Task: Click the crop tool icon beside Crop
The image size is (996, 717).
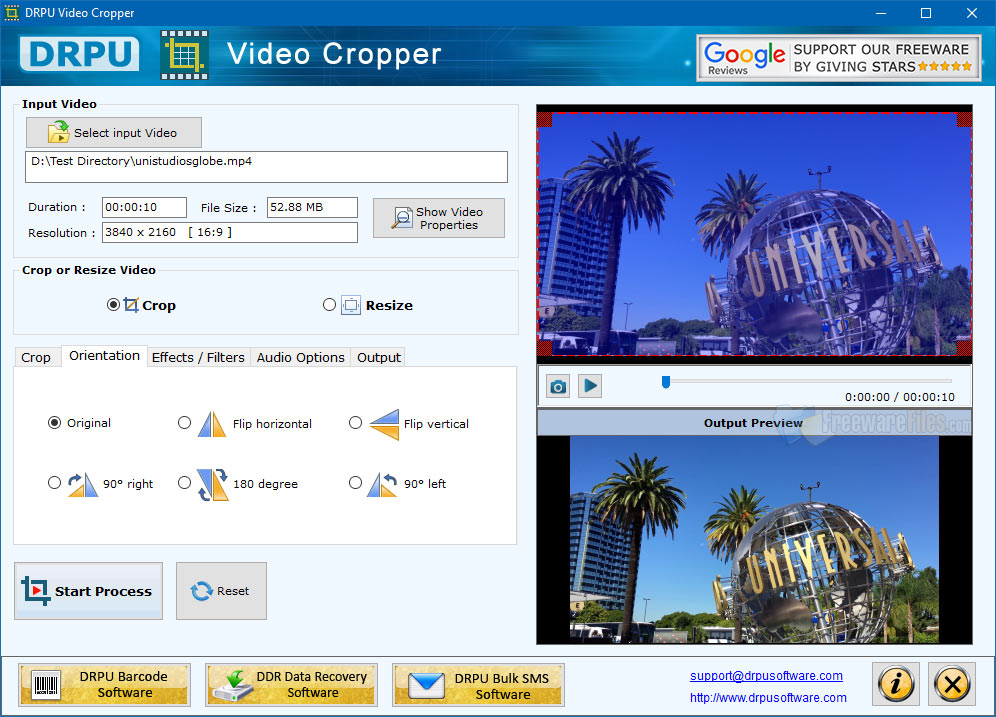Action: click(x=131, y=305)
